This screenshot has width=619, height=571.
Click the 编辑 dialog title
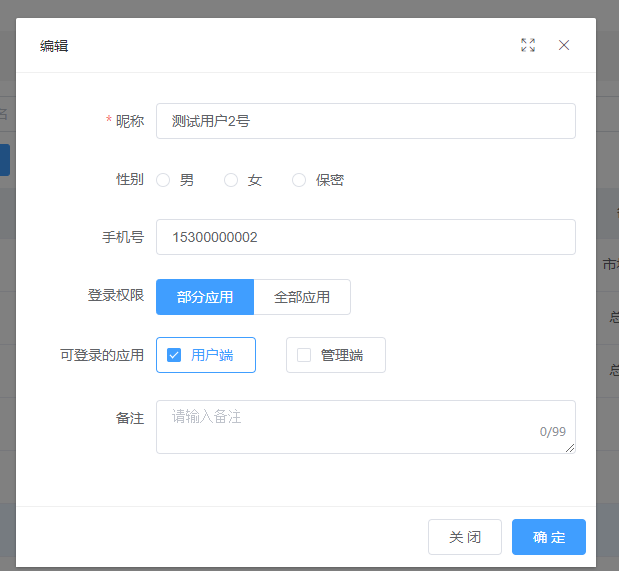tap(54, 46)
